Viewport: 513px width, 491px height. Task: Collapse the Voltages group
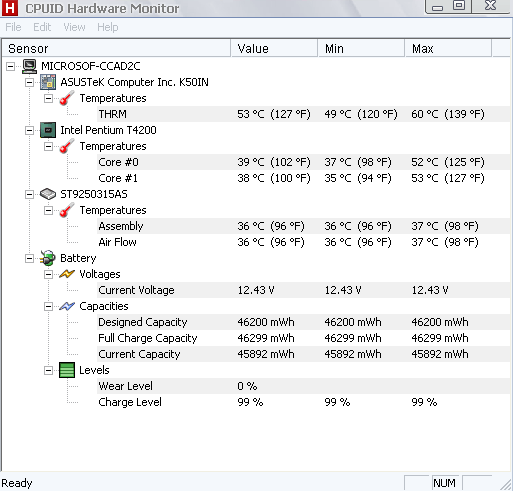coord(49,274)
